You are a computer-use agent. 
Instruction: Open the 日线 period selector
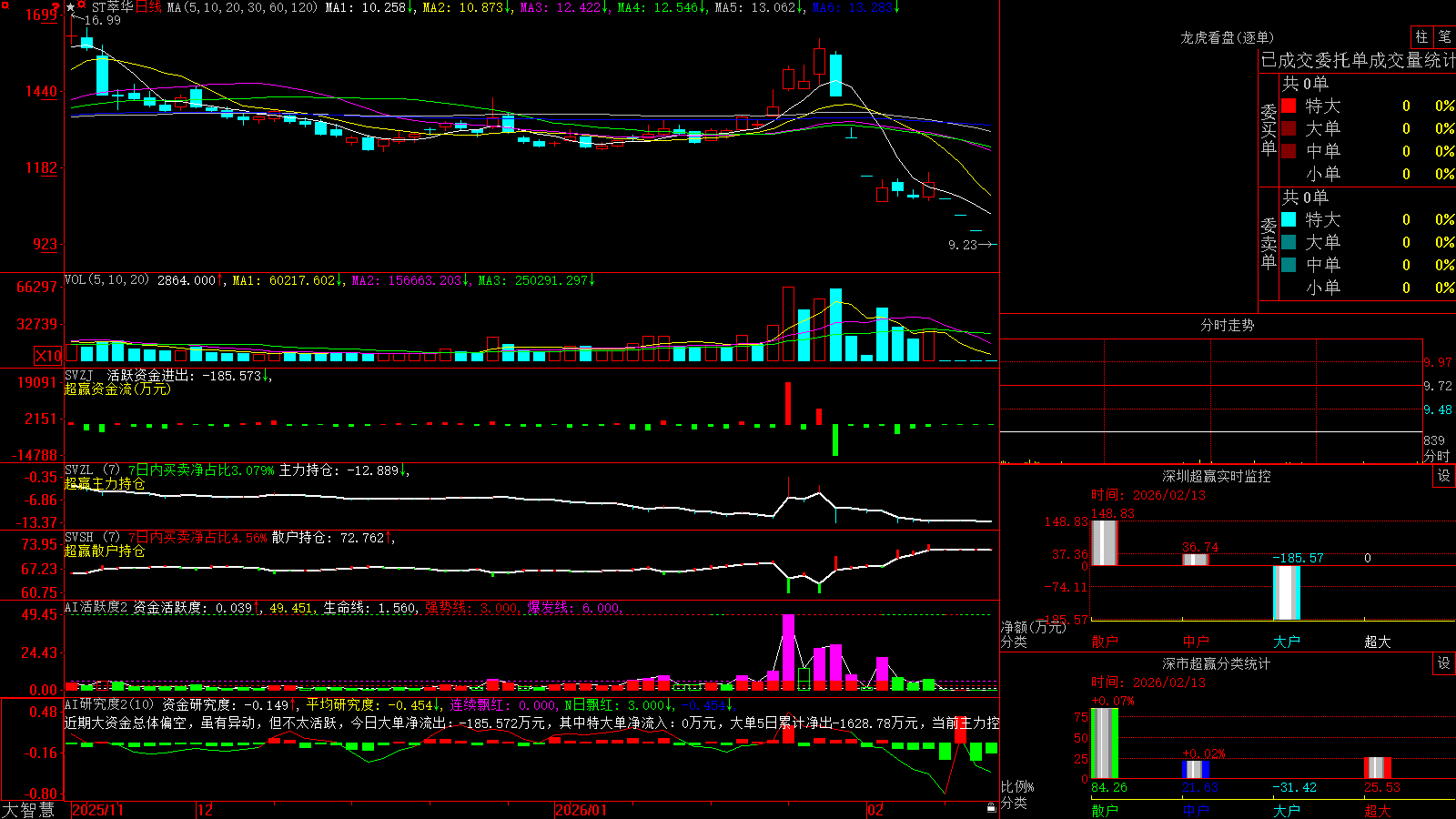(x=148, y=7)
